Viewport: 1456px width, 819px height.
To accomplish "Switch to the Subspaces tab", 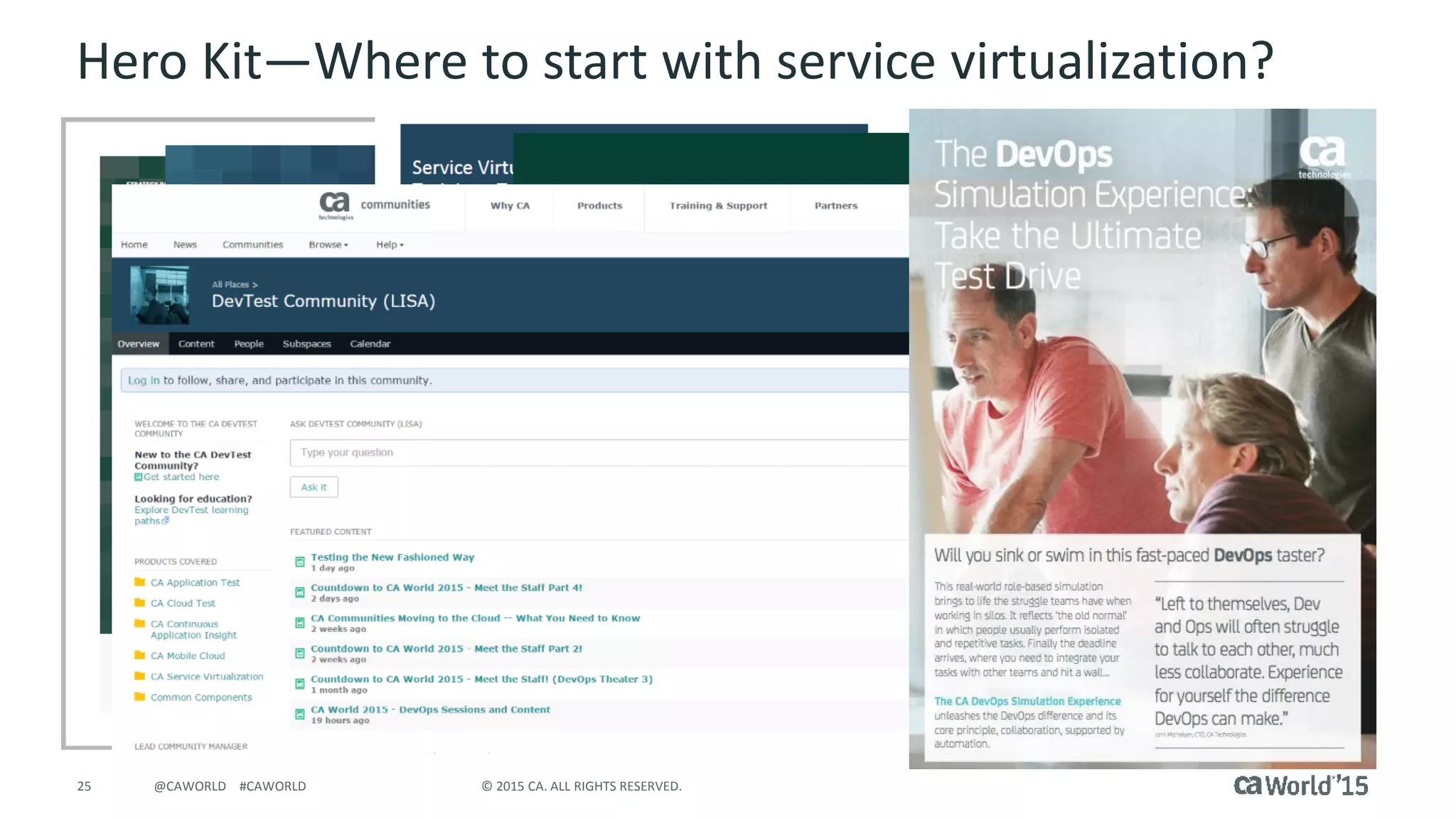I will pyautogui.click(x=307, y=343).
